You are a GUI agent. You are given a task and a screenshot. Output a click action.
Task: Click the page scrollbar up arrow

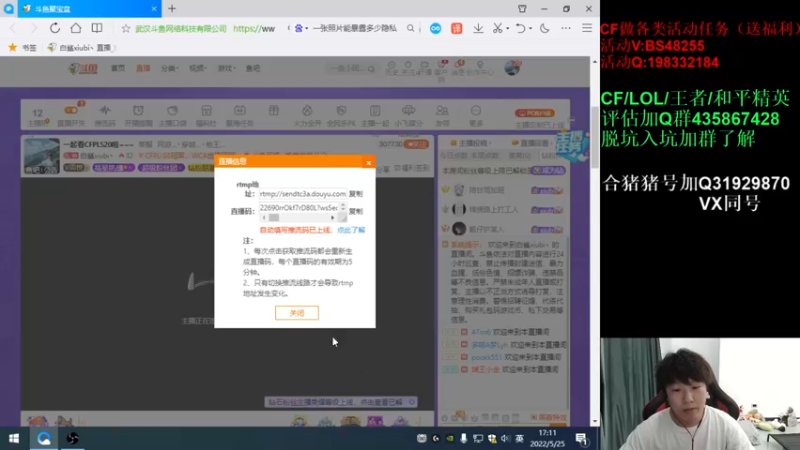[595, 61]
